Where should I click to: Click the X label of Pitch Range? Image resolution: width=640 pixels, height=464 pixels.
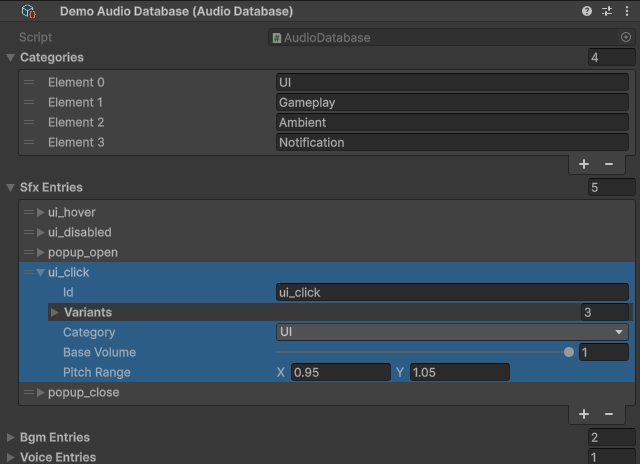(x=281, y=372)
